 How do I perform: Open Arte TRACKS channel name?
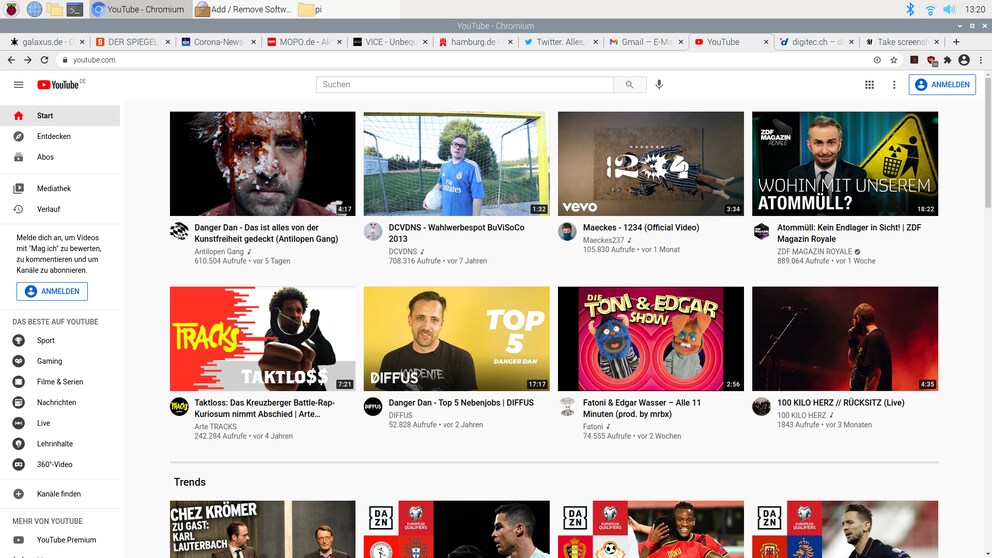215,426
